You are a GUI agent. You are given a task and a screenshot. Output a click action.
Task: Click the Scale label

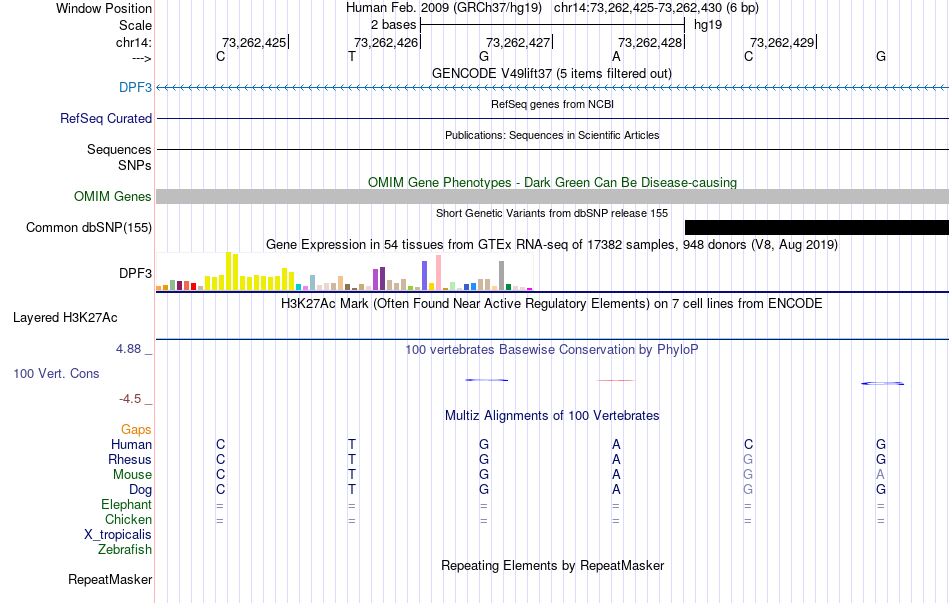click(x=136, y=25)
